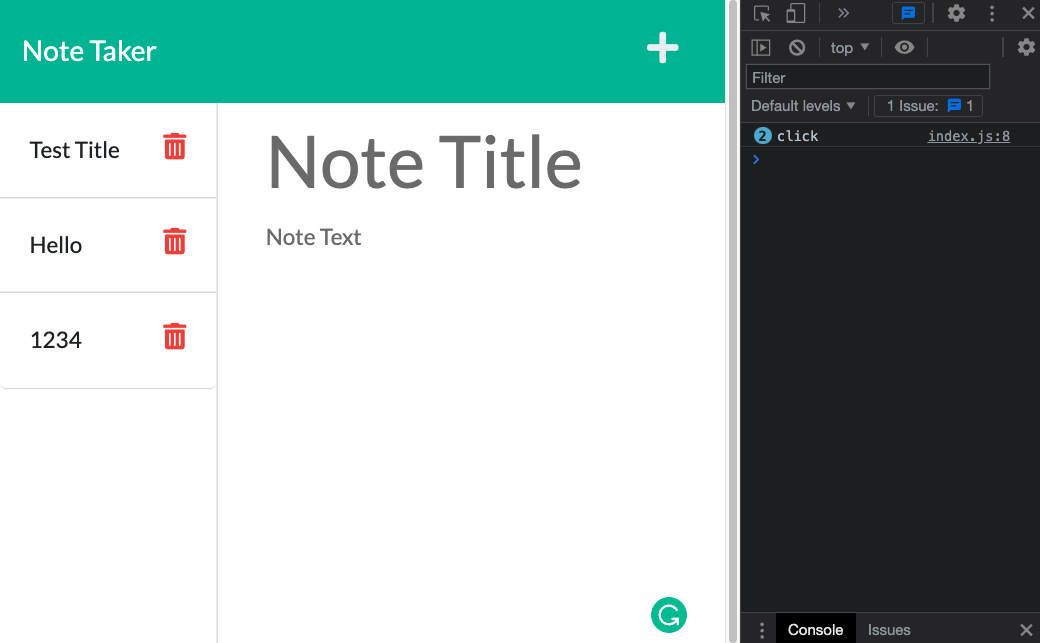
Task: Show more DevTools tabs chevron
Action: pyautogui.click(x=843, y=13)
